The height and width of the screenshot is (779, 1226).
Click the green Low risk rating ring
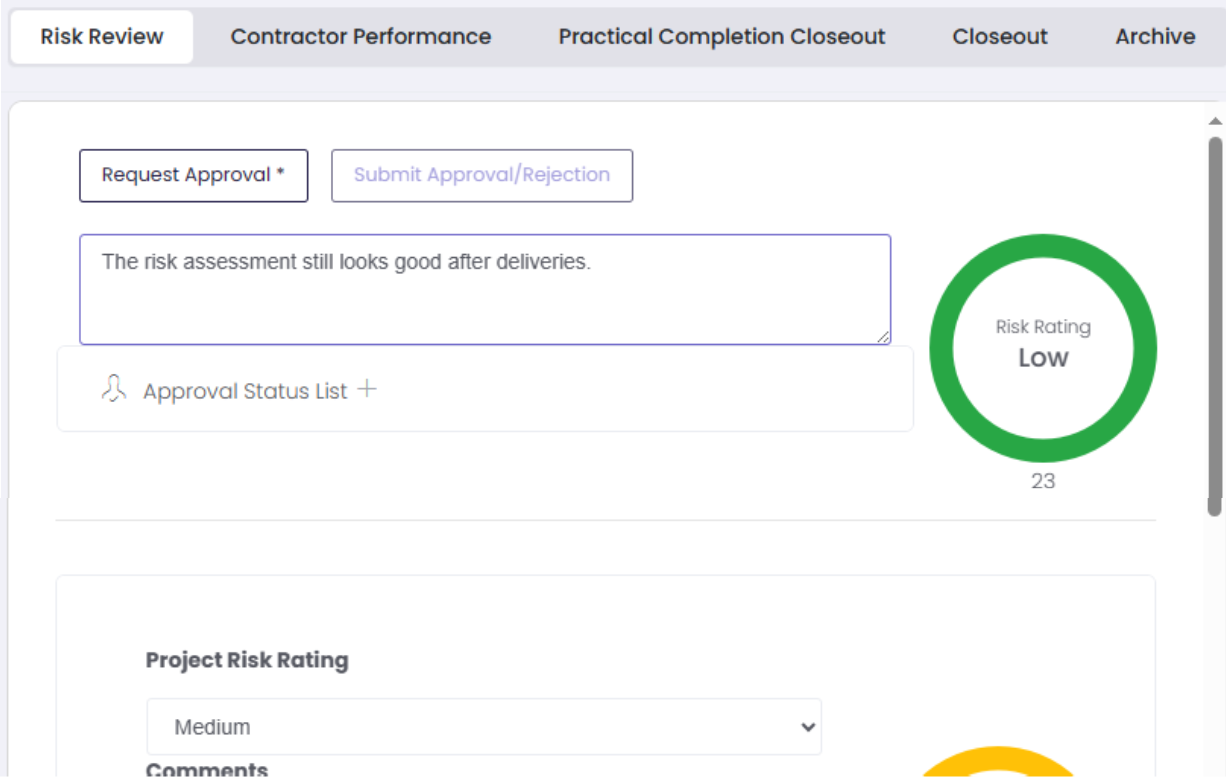(x=942, y=348)
